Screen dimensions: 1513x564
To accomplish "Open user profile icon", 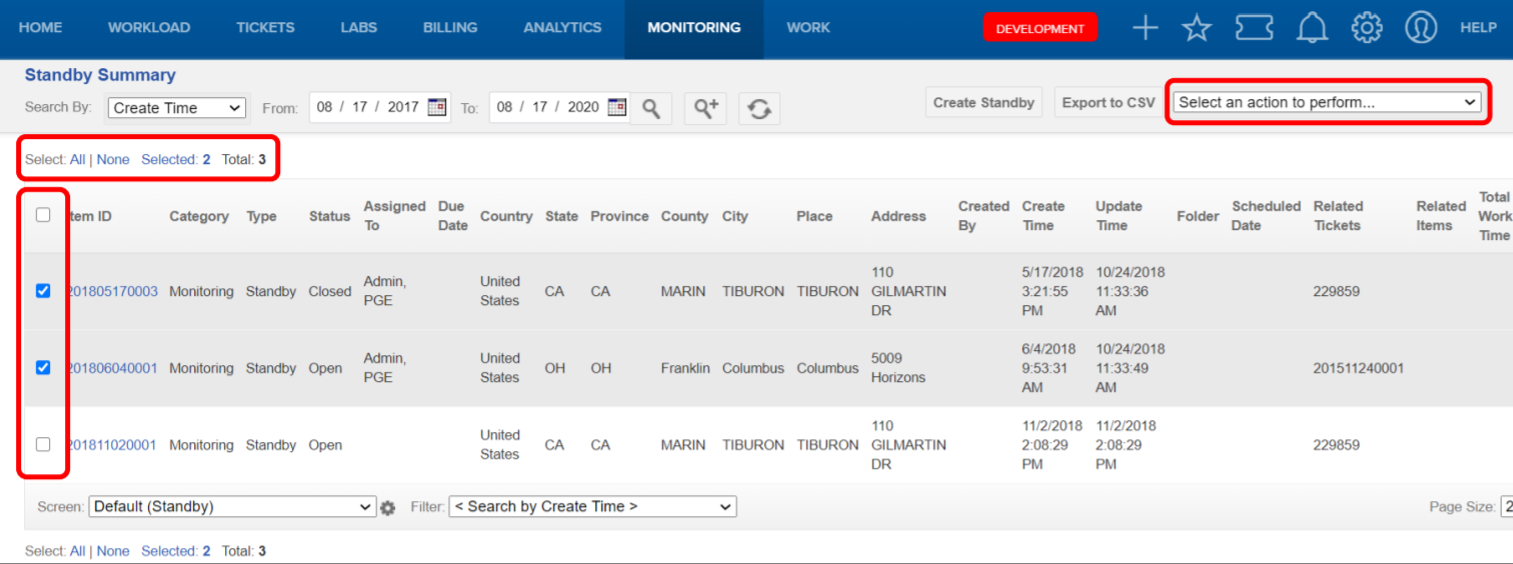I will click(x=1420, y=28).
